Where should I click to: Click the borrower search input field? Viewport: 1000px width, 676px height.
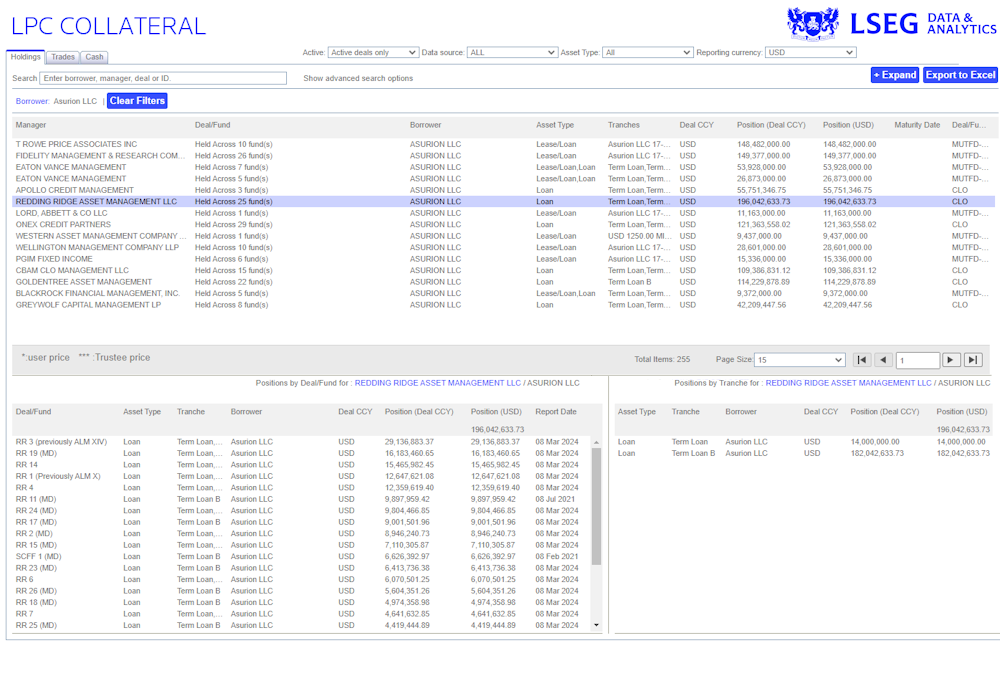(x=163, y=78)
